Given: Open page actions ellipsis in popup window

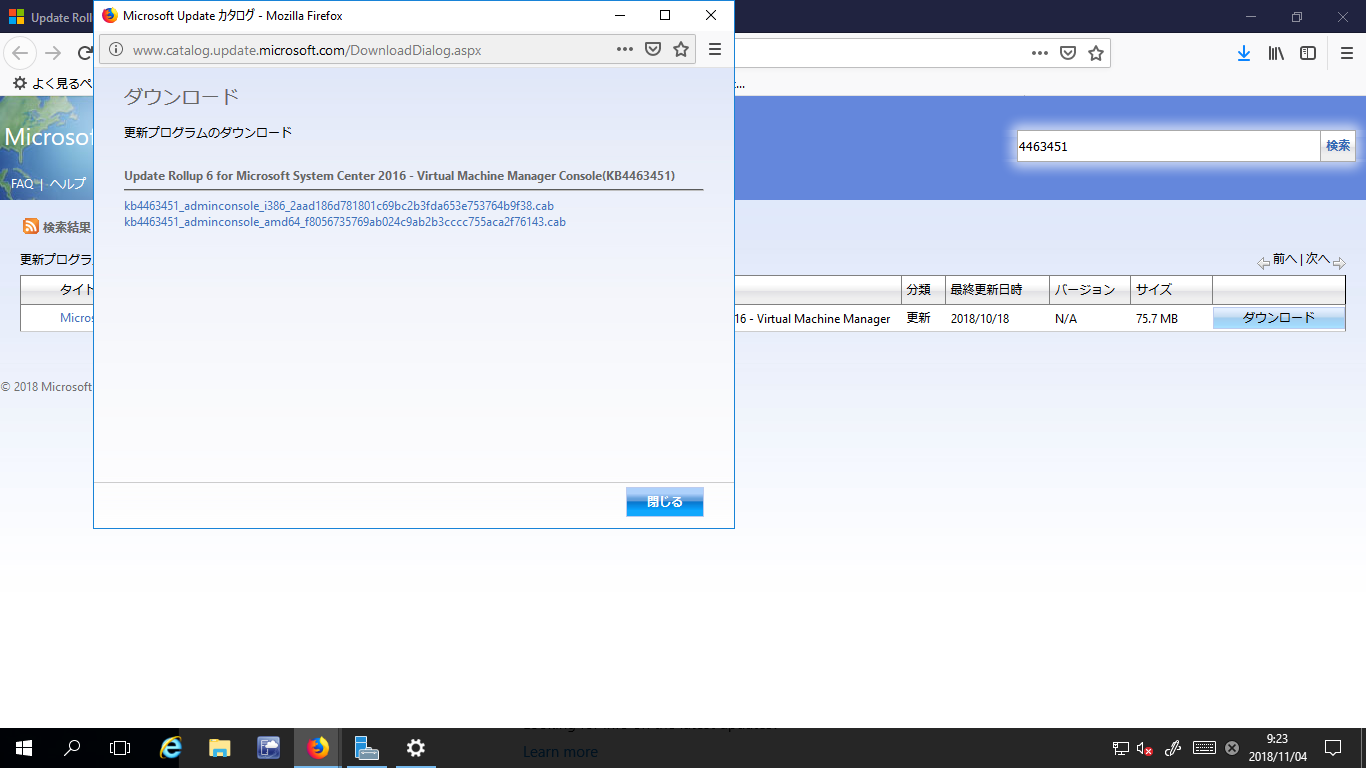Looking at the screenshot, I should coord(625,49).
